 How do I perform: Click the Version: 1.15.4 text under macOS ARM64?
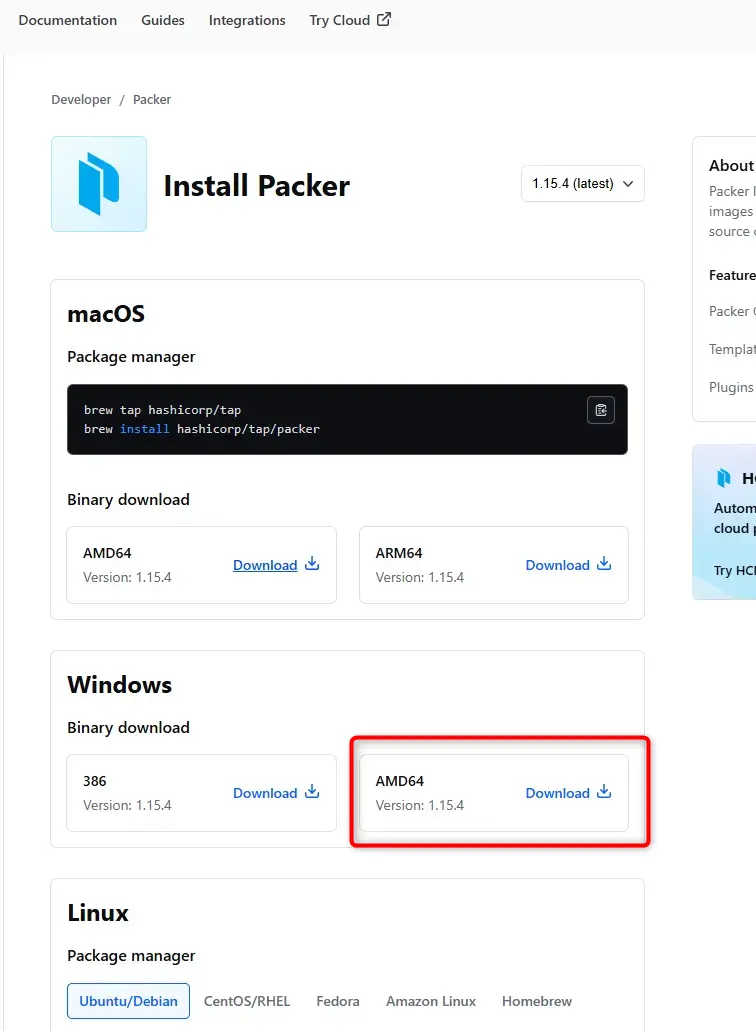(419, 577)
